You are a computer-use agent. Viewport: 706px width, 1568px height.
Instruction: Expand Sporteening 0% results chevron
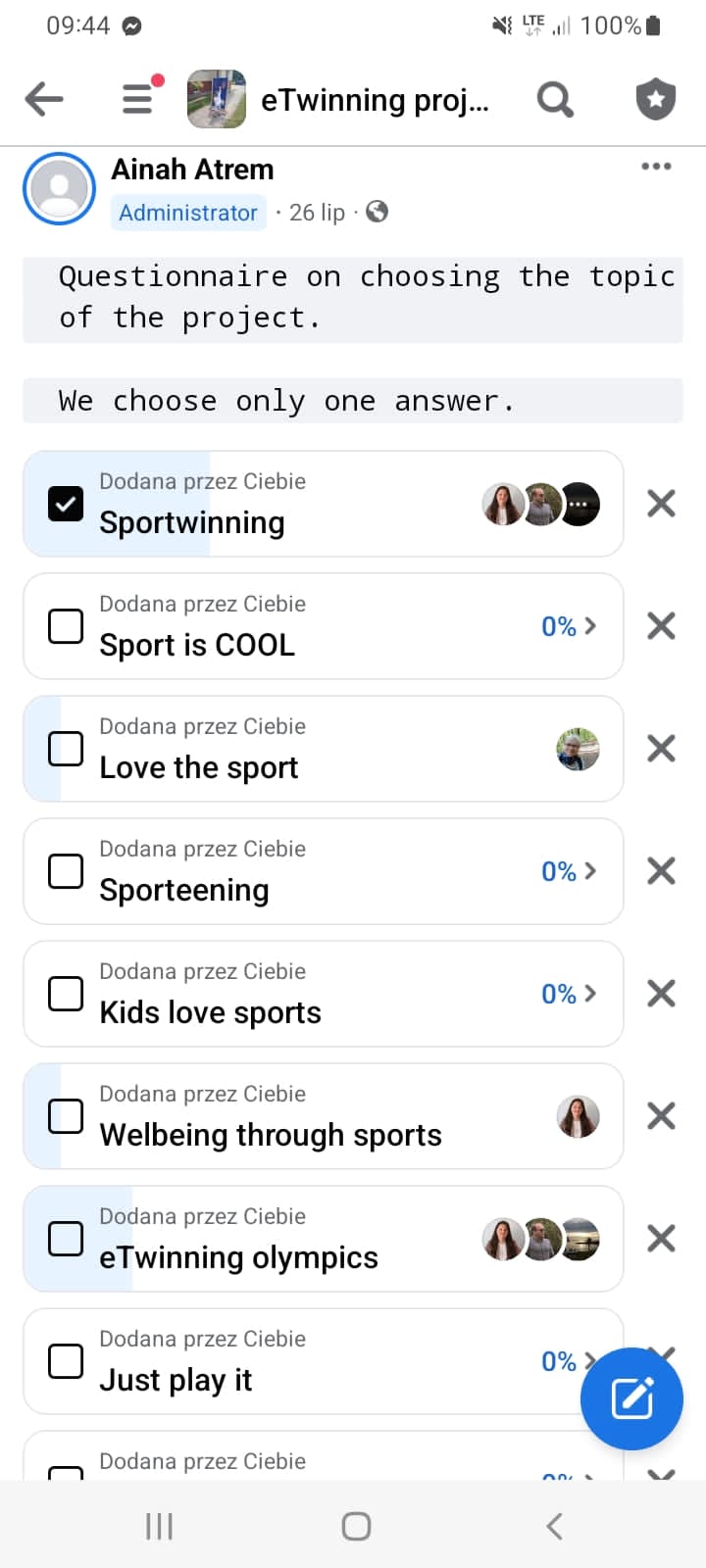click(x=570, y=871)
